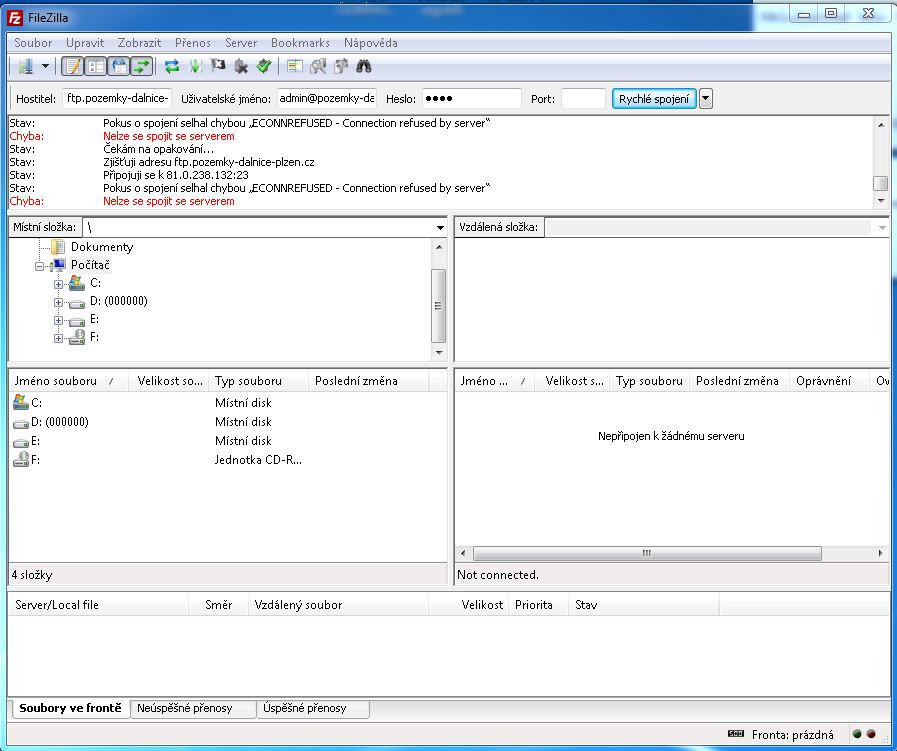Toggle the remote directory tree display
Viewport: 897px width, 751px height.
click(119, 66)
